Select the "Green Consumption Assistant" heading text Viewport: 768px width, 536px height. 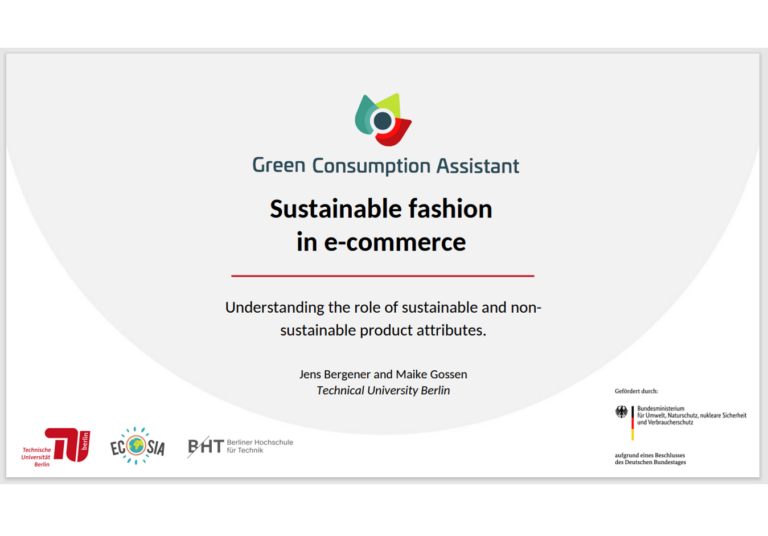385,165
